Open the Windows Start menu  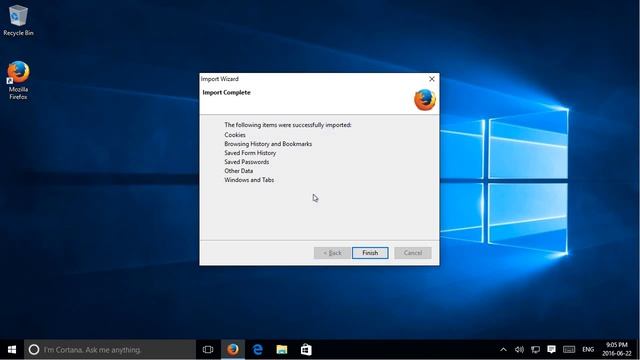click(x=12, y=350)
